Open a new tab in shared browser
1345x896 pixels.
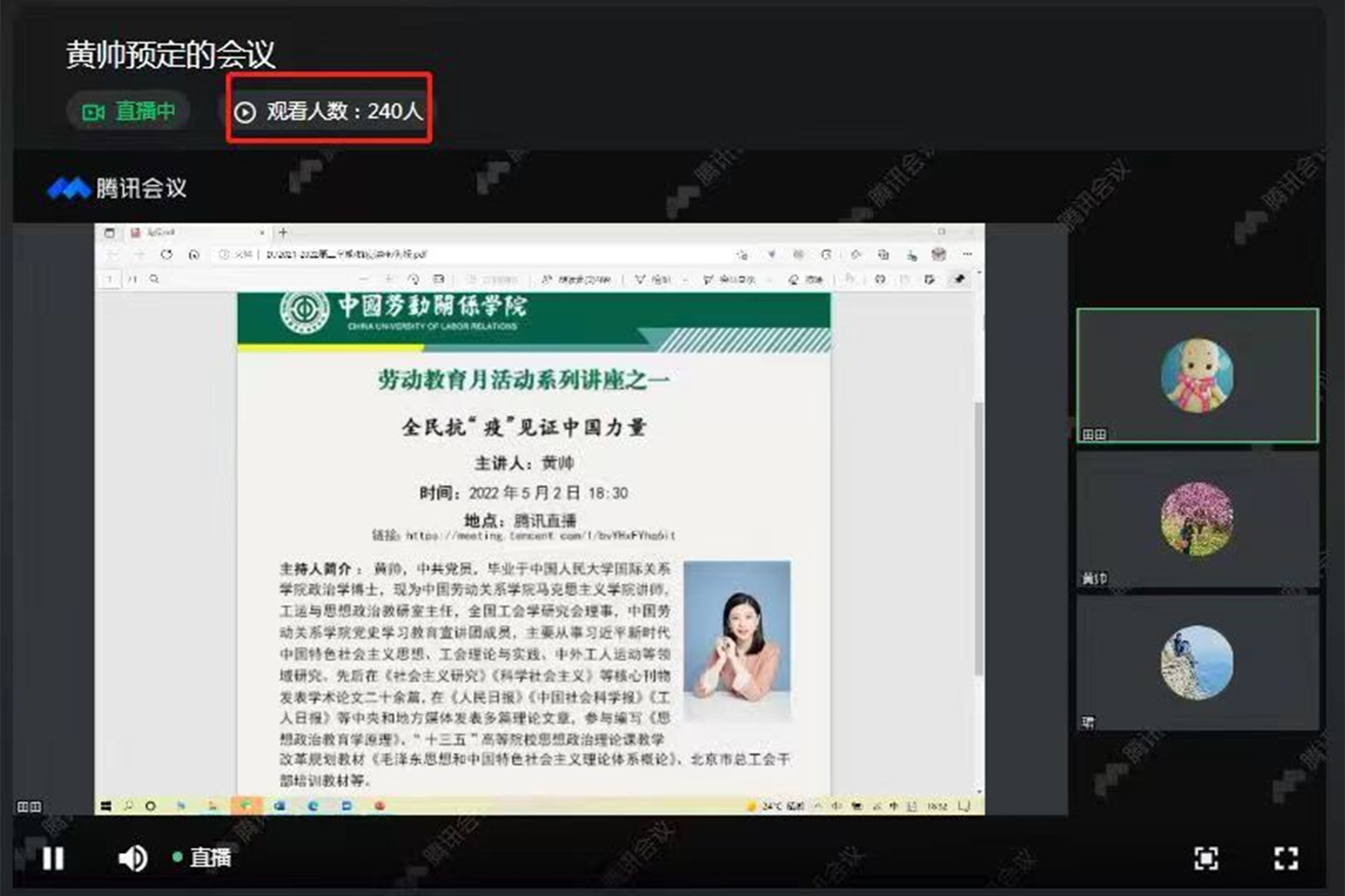pyautogui.click(x=283, y=232)
